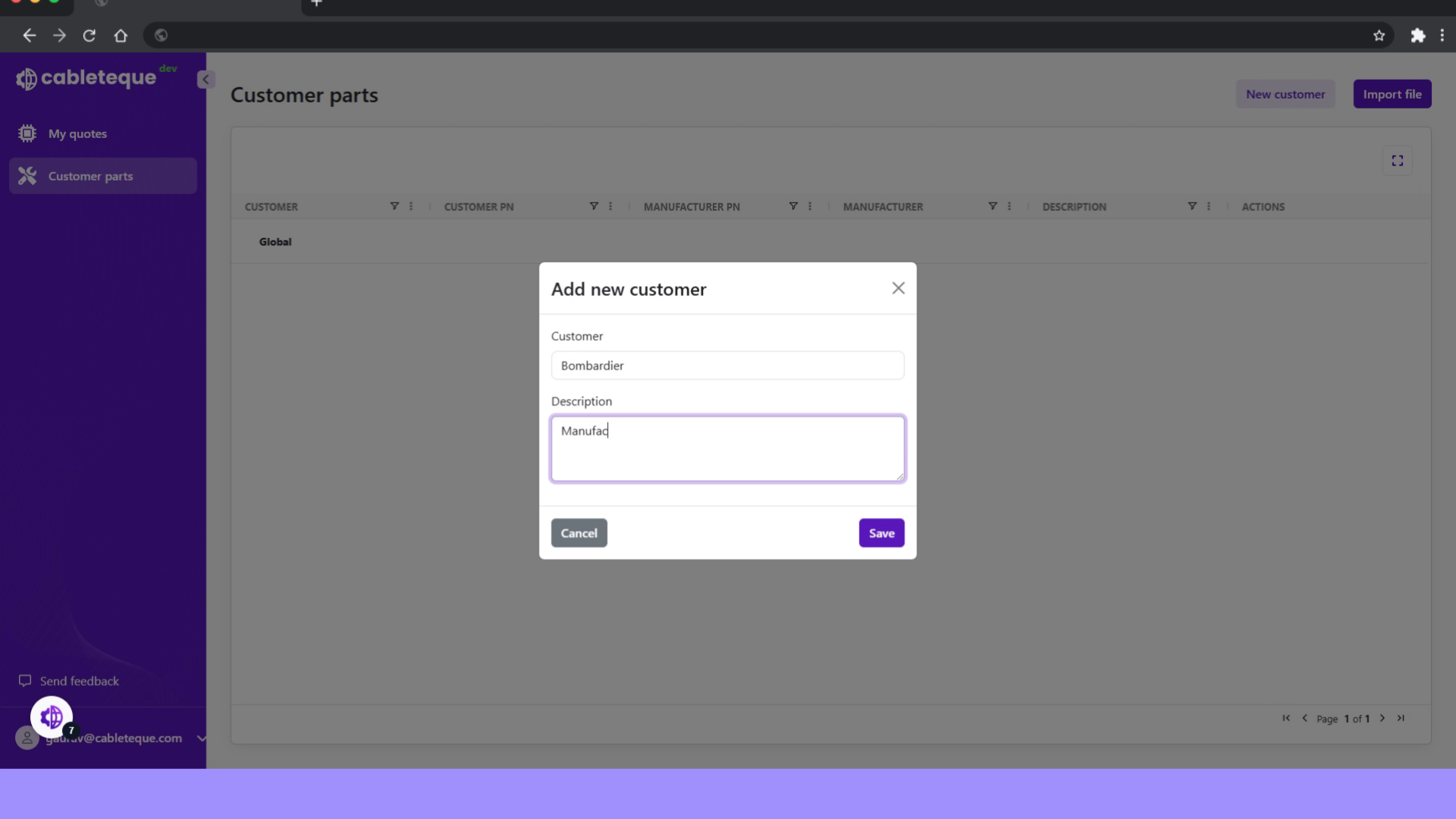Open Customer column filter icon
The height and width of the screenshot is (819, 1456).
394,206
